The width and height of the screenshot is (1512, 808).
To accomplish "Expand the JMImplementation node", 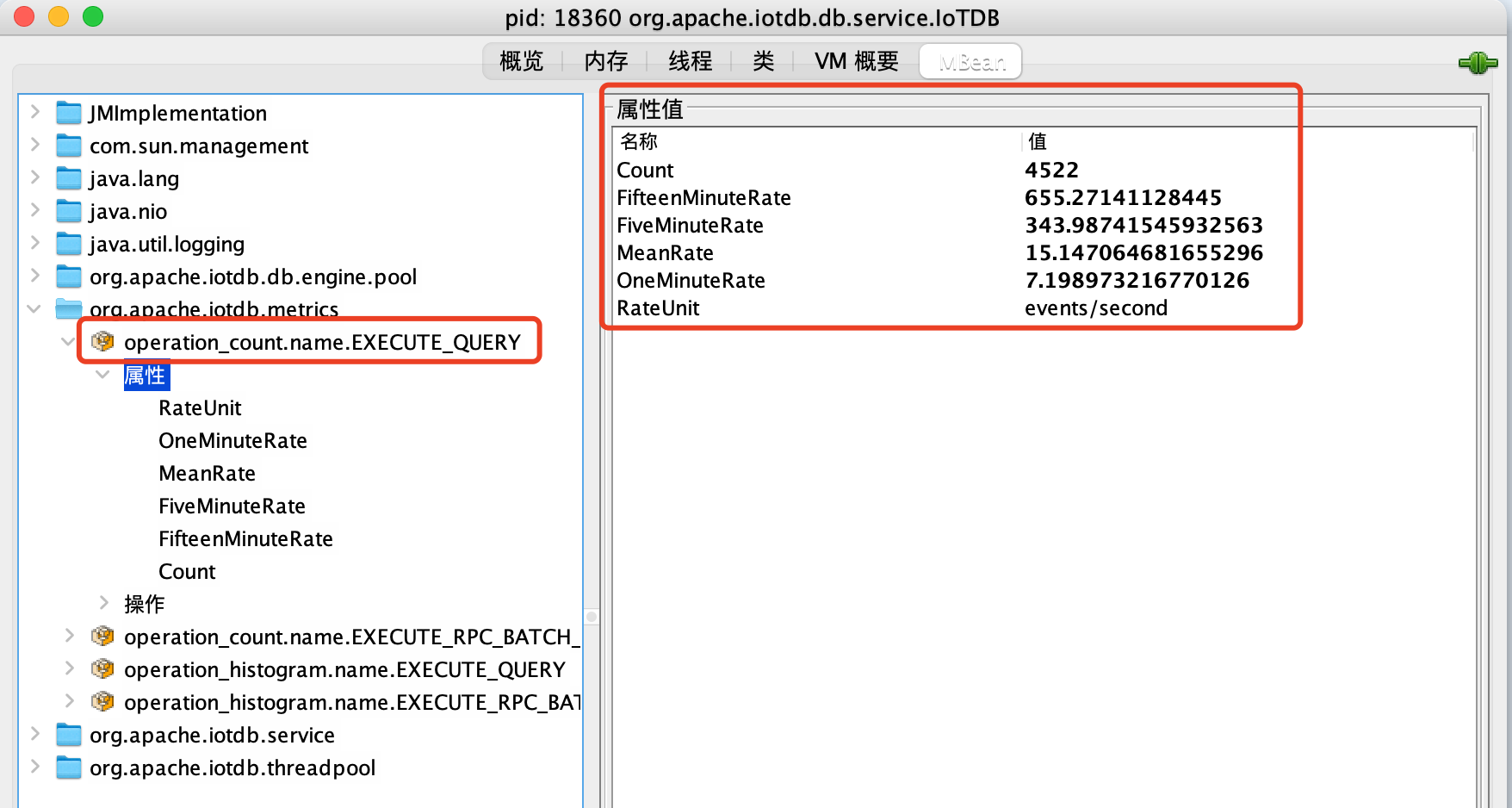I will (34, 112).
